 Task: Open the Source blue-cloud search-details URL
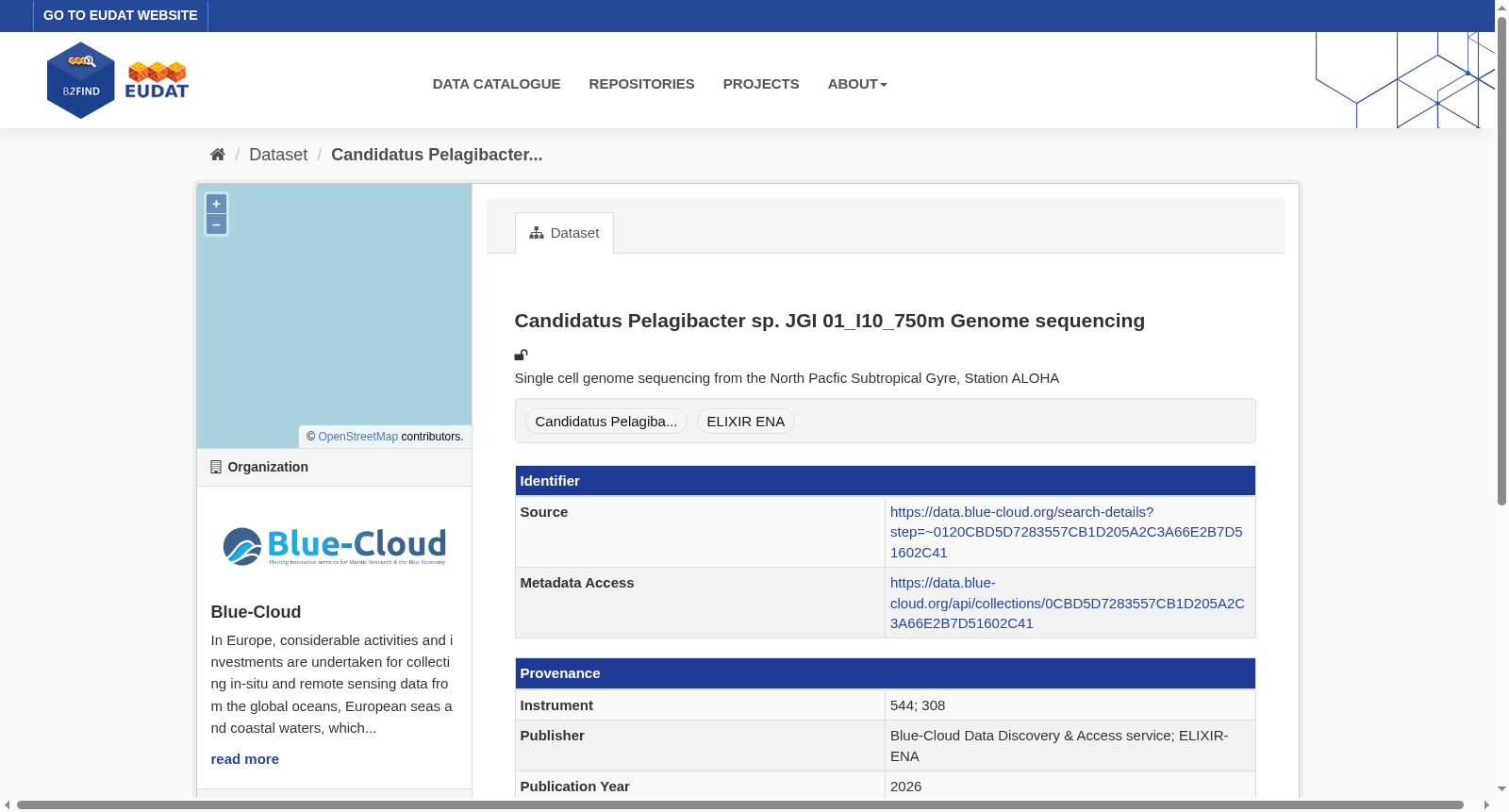pyautogui.click(x=1067, y=532)
